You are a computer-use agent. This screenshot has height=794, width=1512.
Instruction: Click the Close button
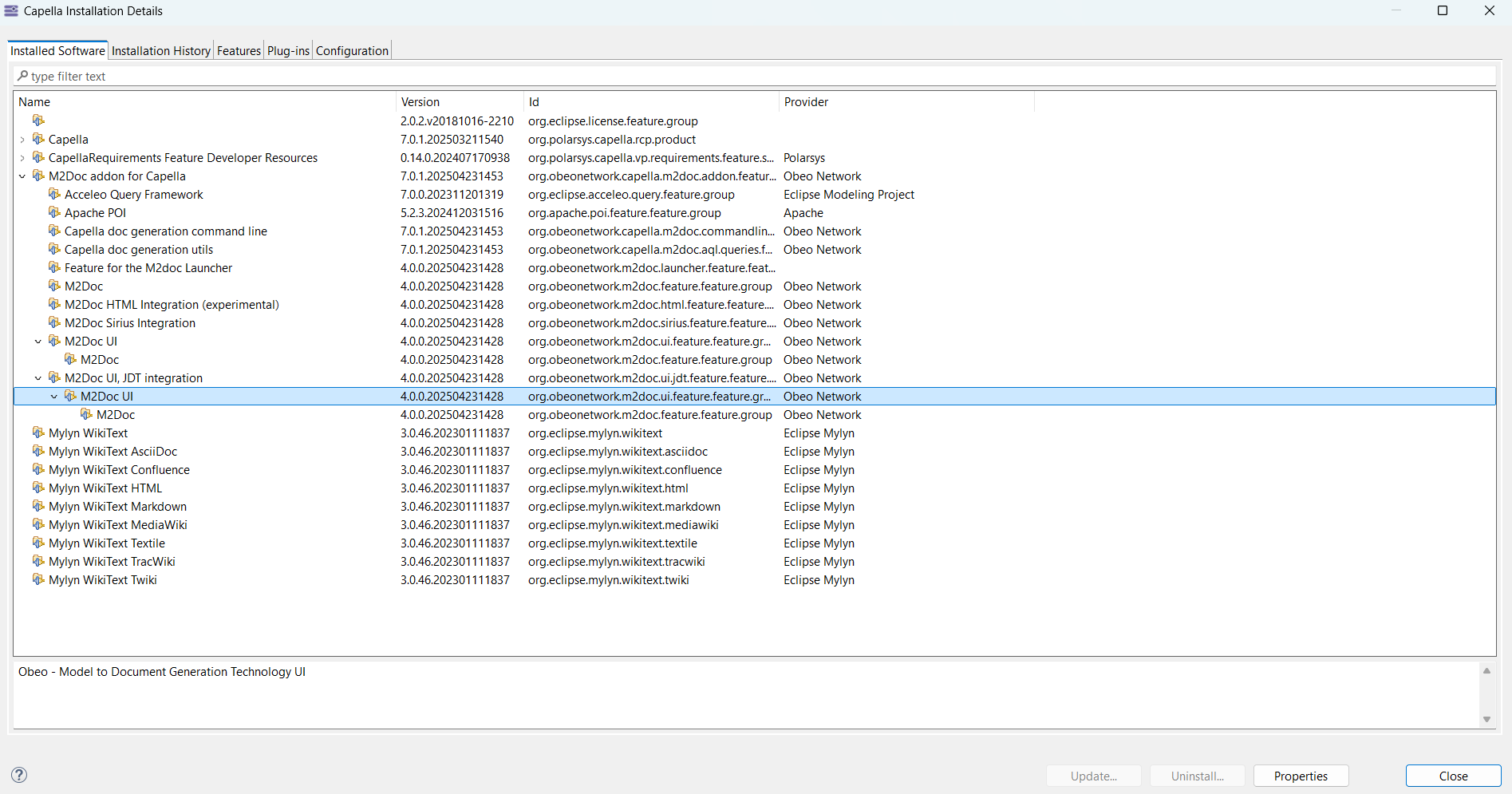[x=1453, y=776]
